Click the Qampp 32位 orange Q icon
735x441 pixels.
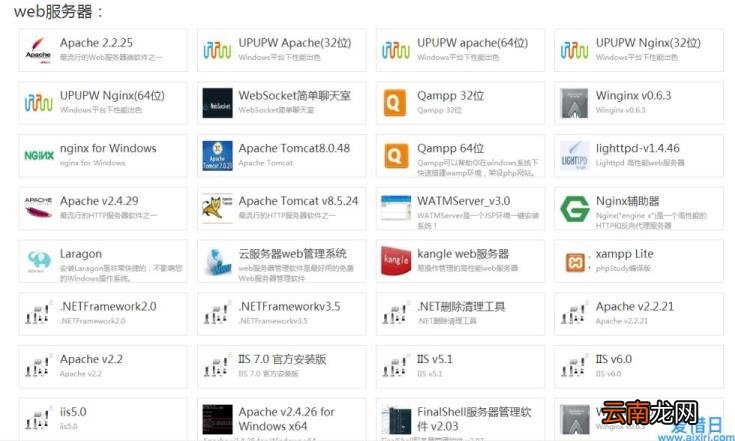click(x=395, y=103)
